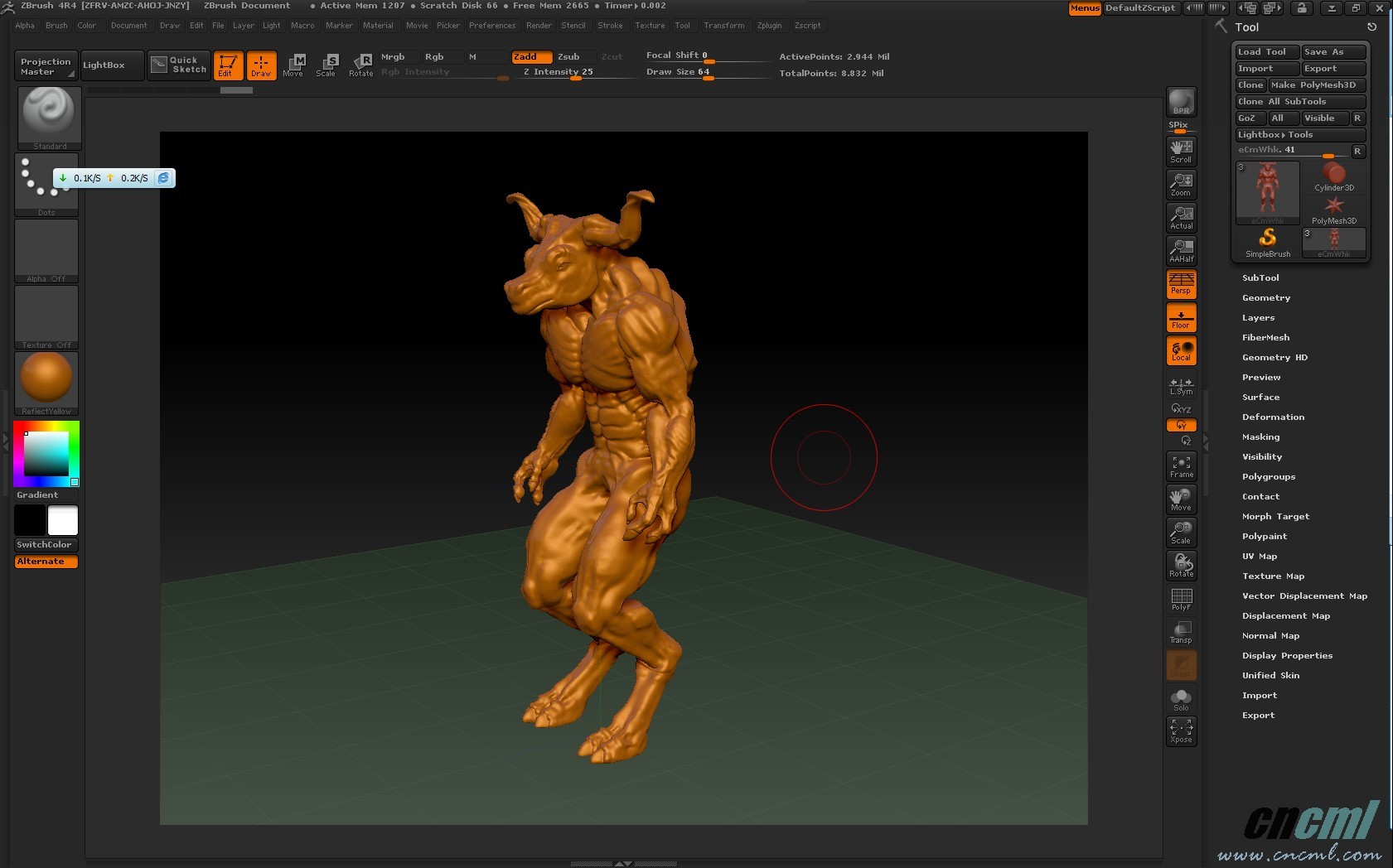Toggle L.Sym local symmetry

pyautogui.click(x=1181, y=386)
